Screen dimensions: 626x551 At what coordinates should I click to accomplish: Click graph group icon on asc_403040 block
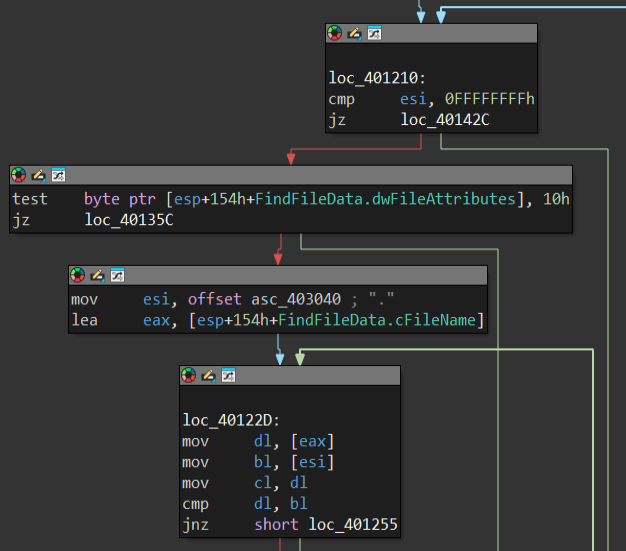[x=117, y=275]
